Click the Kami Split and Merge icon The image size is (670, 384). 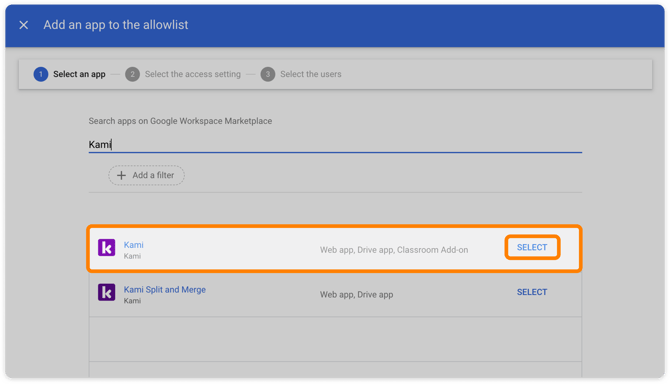[106, 292]
